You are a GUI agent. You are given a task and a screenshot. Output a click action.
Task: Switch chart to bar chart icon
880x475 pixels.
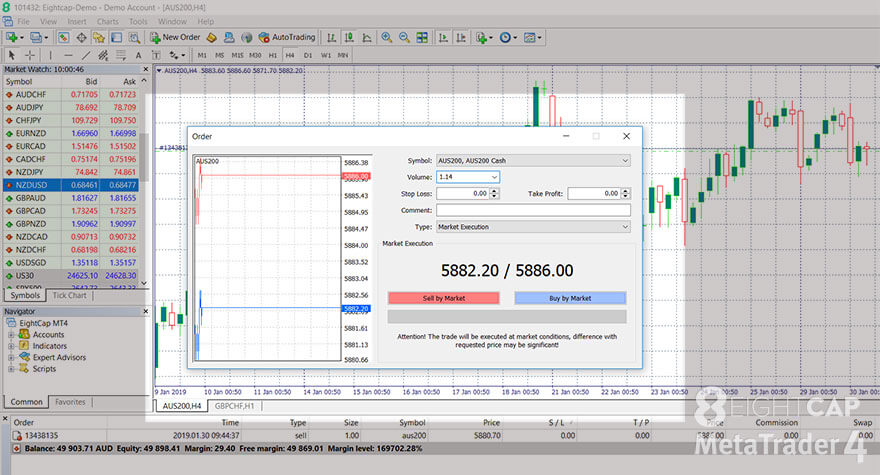point(332,38)
